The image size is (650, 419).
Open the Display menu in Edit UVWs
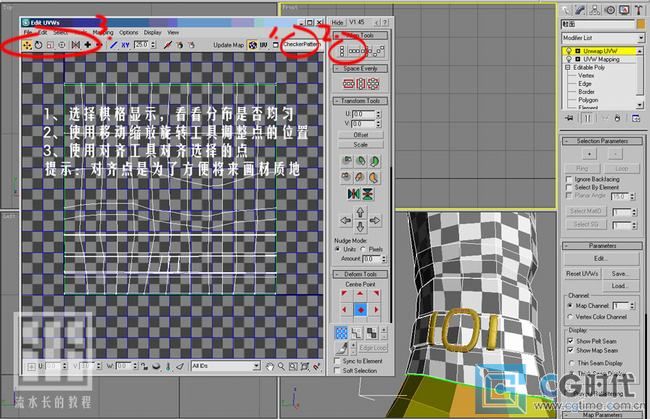(153, 32)
